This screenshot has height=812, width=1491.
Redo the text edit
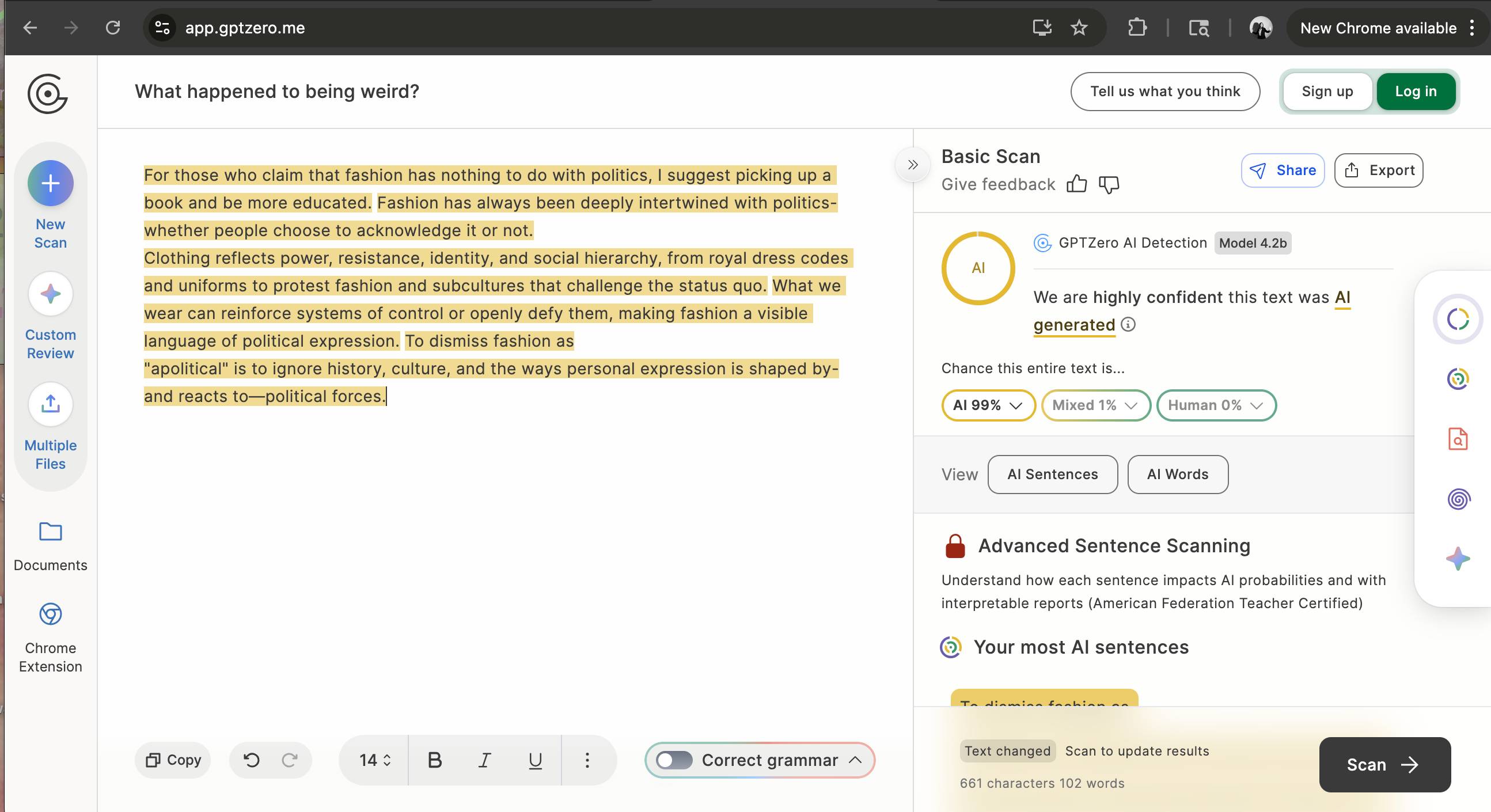290,760
